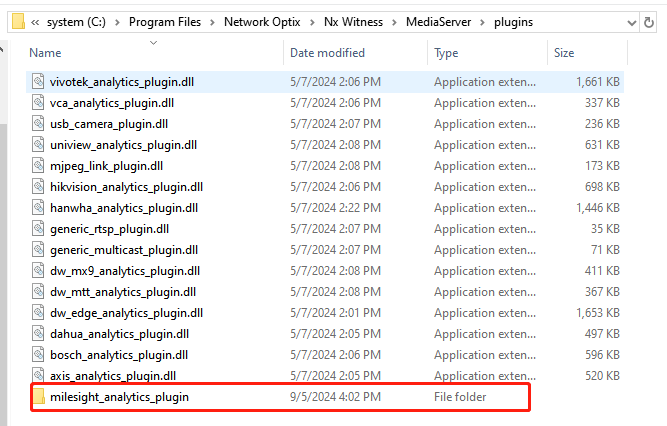Select milesight_analytics_plugin folder name
This screenshot has height=426, width=667.
[120, 397]
